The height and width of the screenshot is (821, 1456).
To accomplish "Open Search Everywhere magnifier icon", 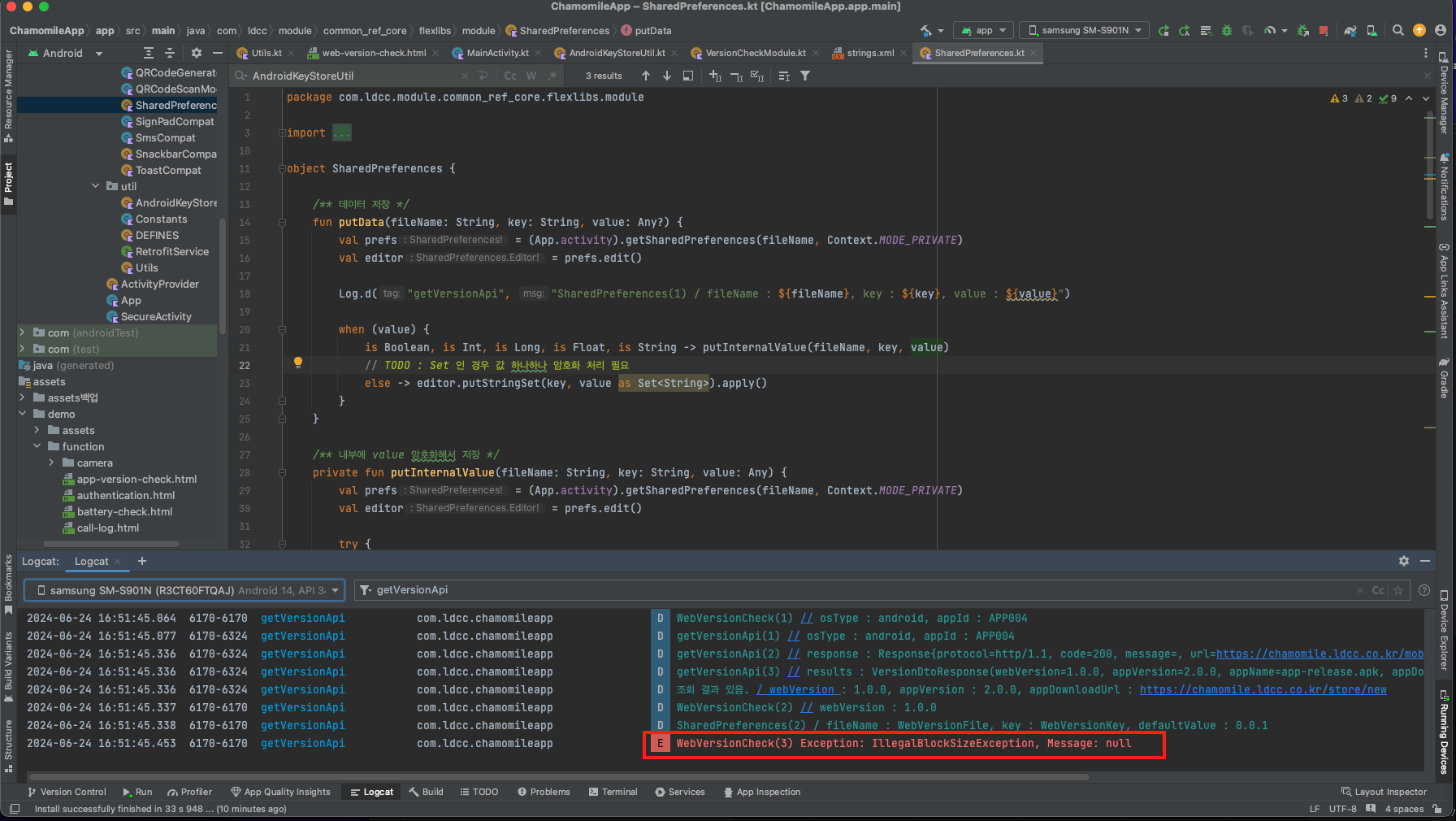I will (1397, 31).
